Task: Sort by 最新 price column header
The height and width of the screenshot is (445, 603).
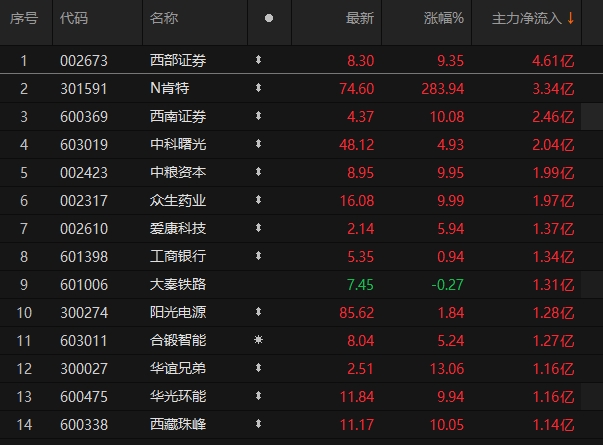Action: [x=360, y=18]
